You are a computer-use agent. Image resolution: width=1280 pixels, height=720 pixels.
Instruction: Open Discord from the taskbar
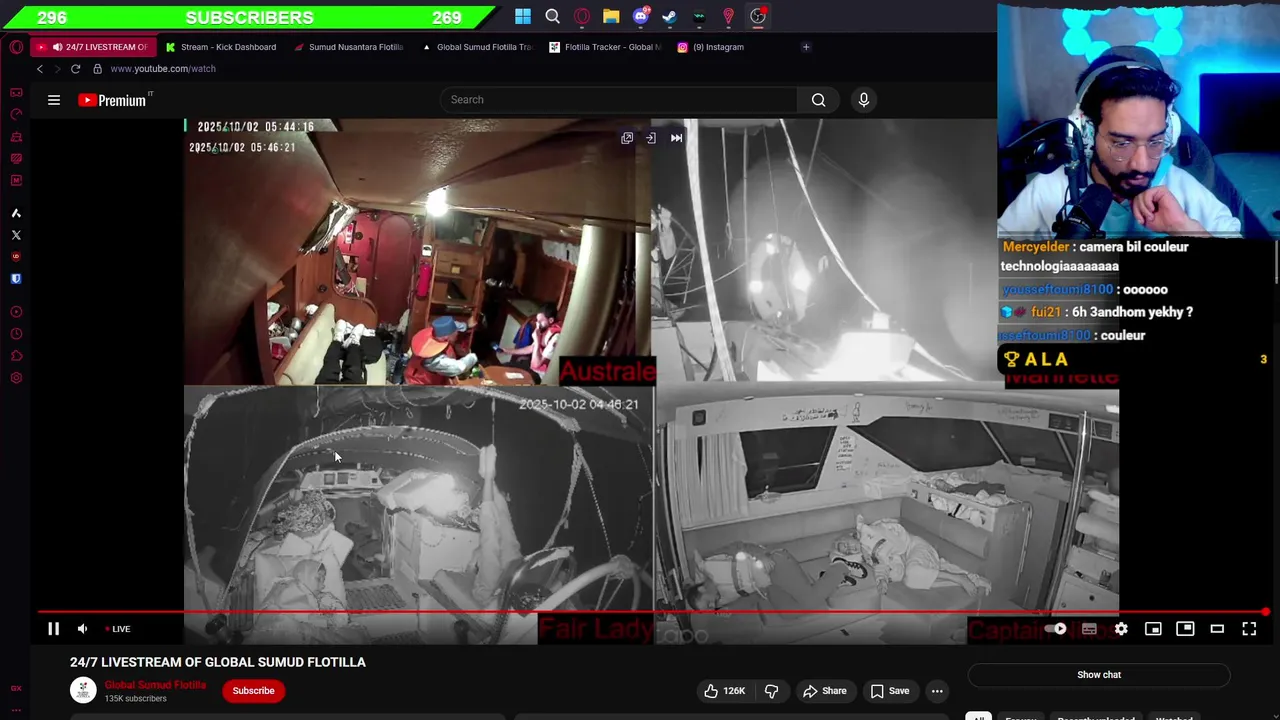(x=641, y=16)
